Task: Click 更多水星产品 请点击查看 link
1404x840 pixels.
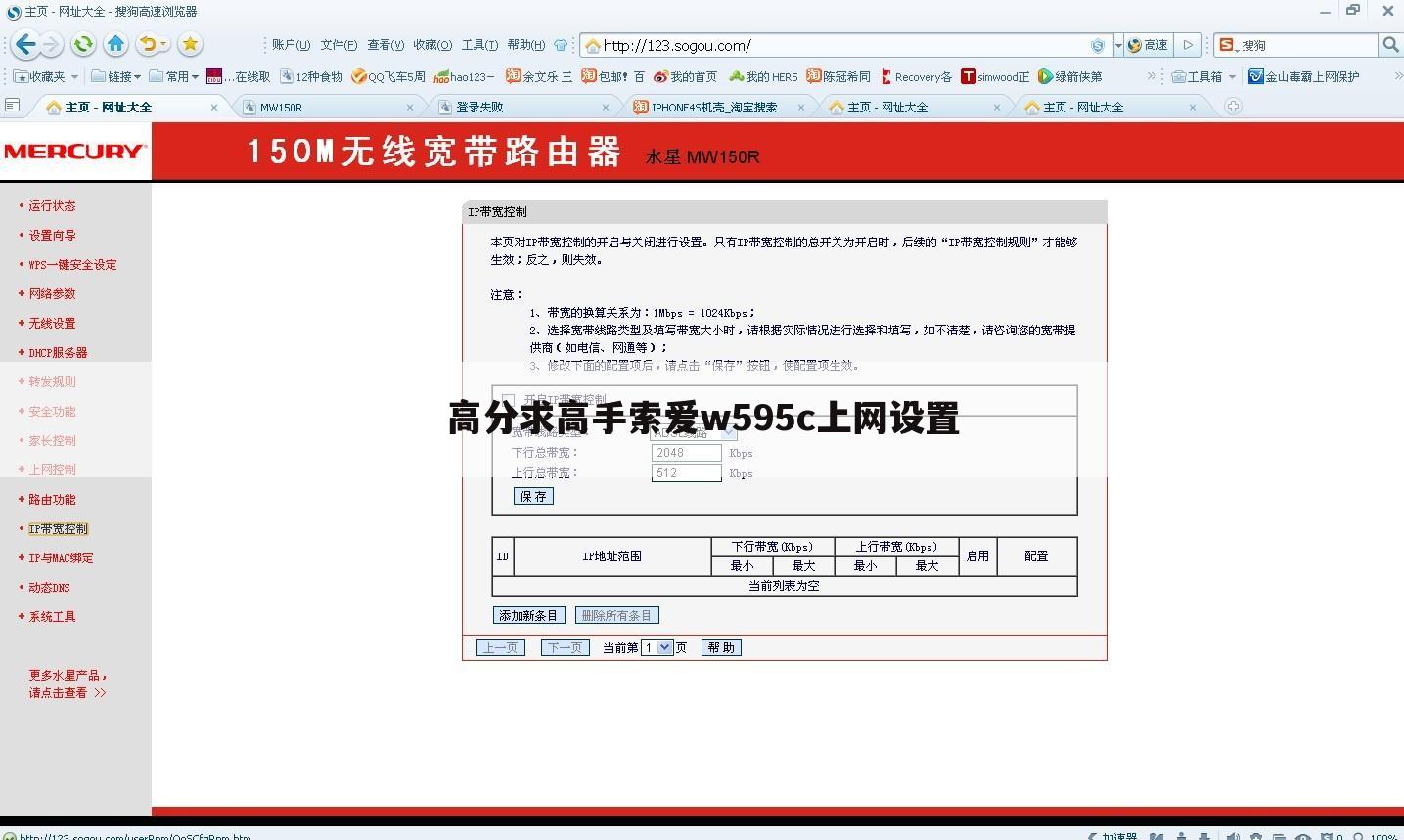Action: [x=68, y=685]
